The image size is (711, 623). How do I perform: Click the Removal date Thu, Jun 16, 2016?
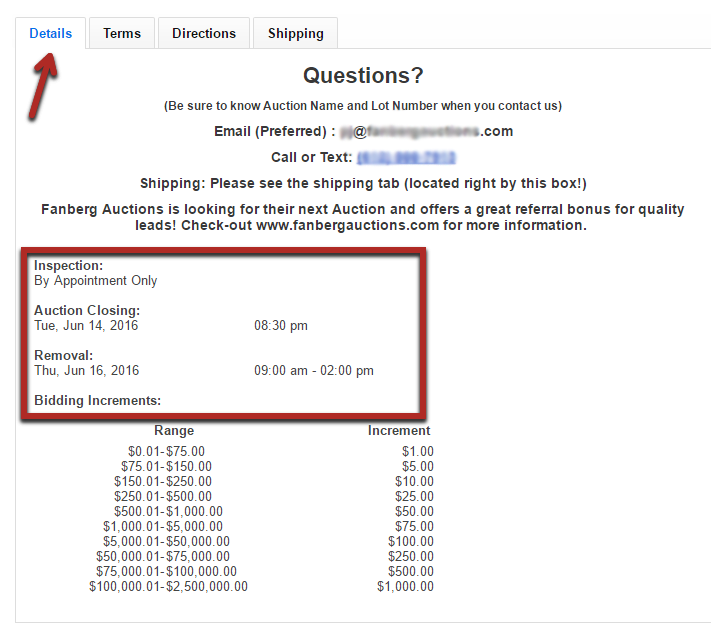pyautogui.click(x=87, y=370)
